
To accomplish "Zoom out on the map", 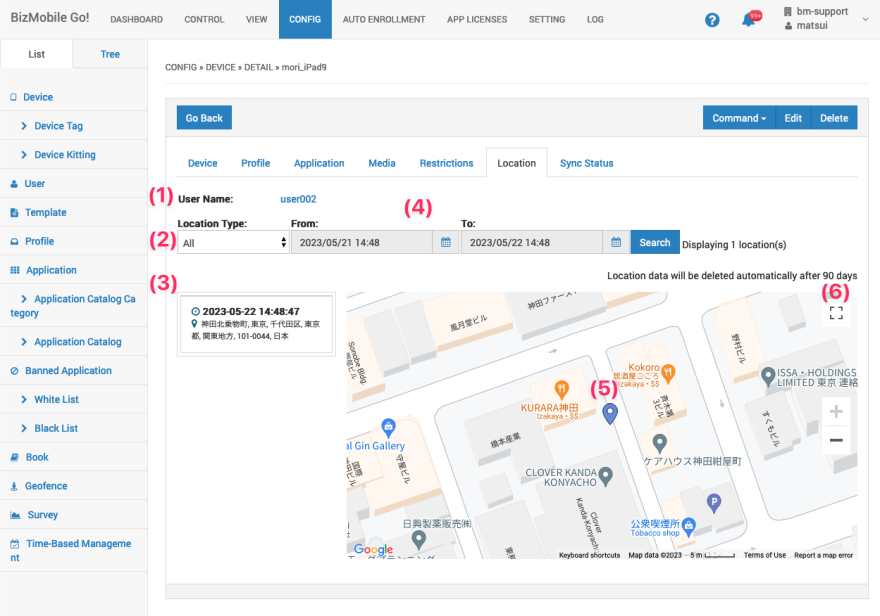I will pos(836,440).
